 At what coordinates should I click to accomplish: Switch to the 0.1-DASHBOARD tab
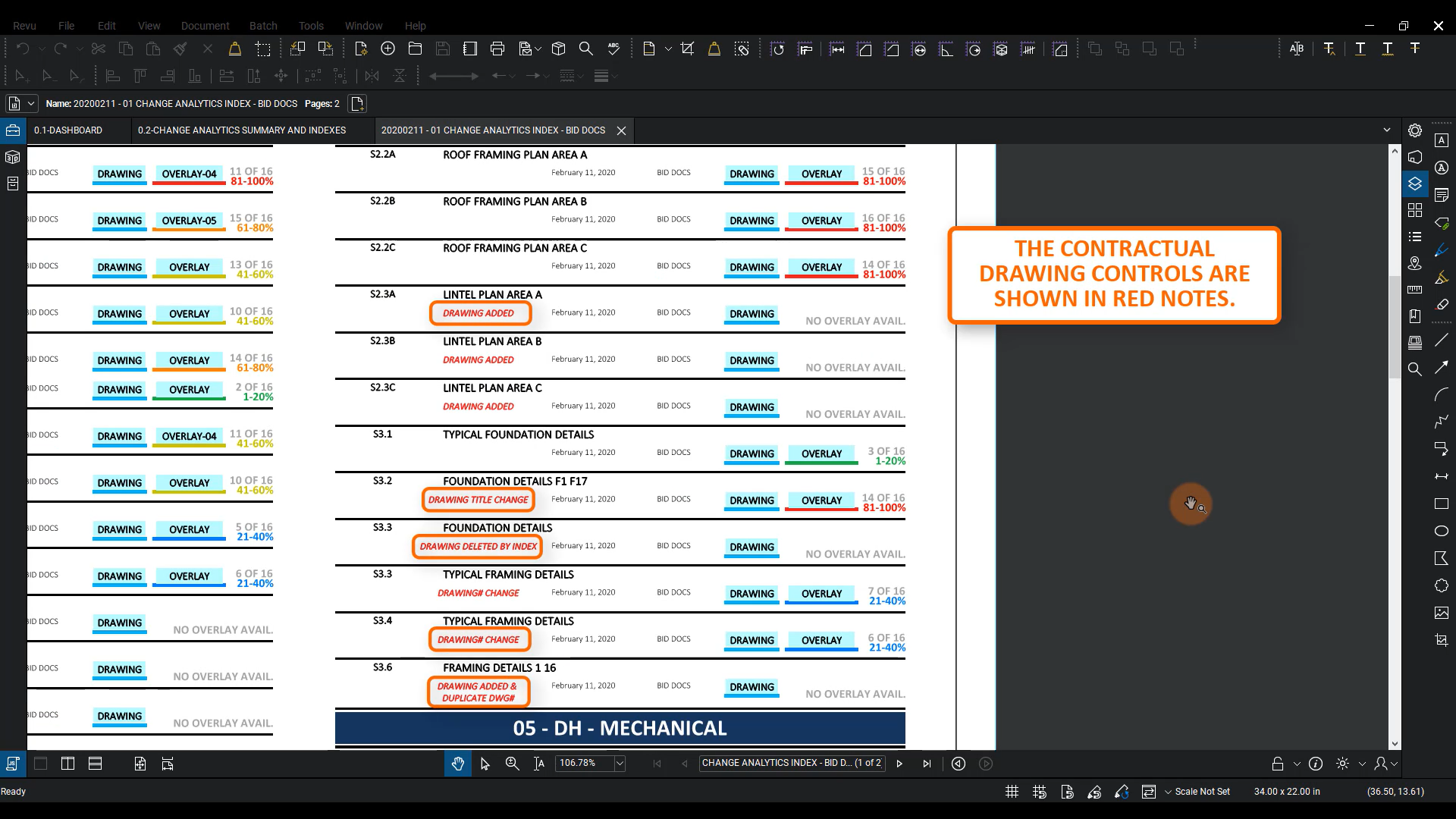coord(68,130)
